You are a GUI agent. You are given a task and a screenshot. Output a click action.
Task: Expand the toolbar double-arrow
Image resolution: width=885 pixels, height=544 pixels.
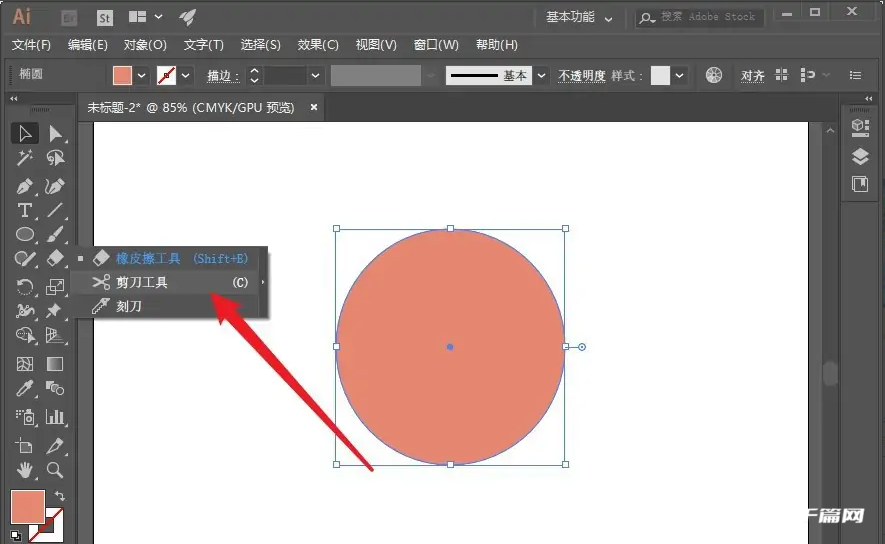point(14,98)
